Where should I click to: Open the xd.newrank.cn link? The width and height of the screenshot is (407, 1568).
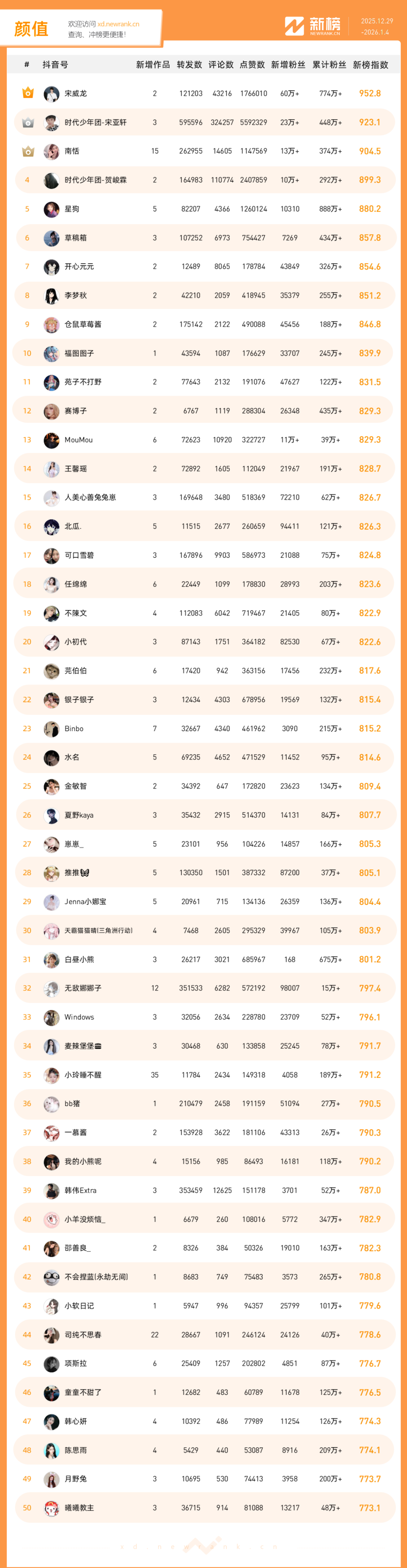pos(118,25)
